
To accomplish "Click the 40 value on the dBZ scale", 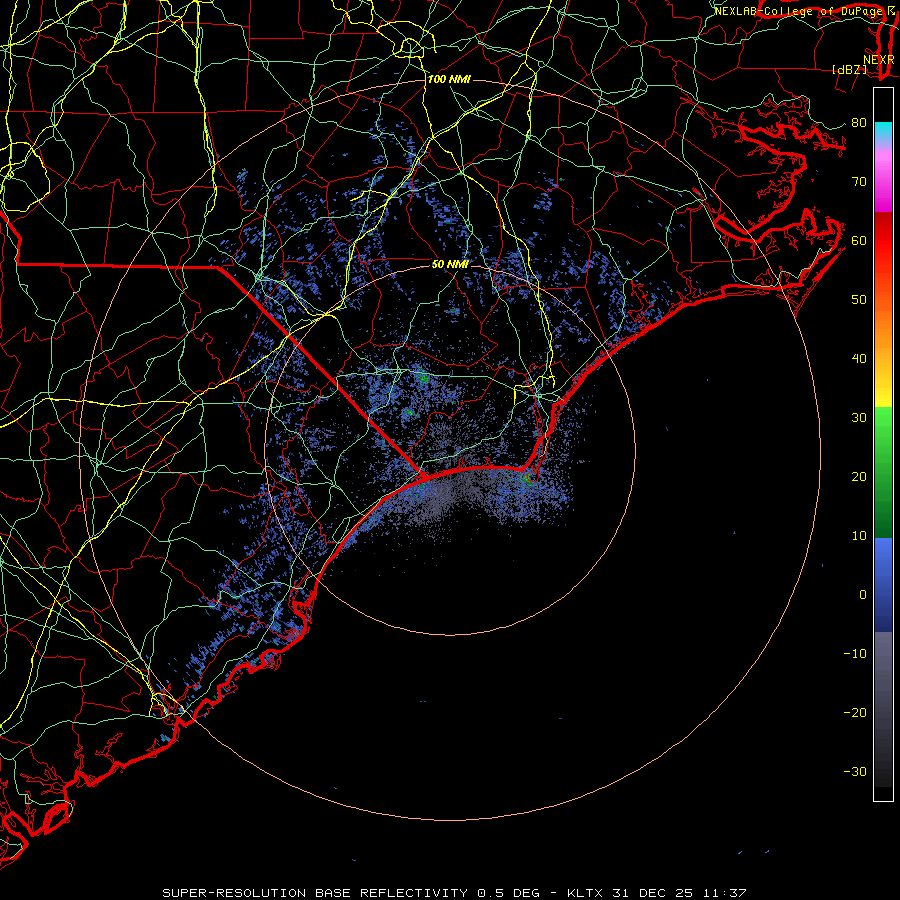I will click(x=859, y=359).
